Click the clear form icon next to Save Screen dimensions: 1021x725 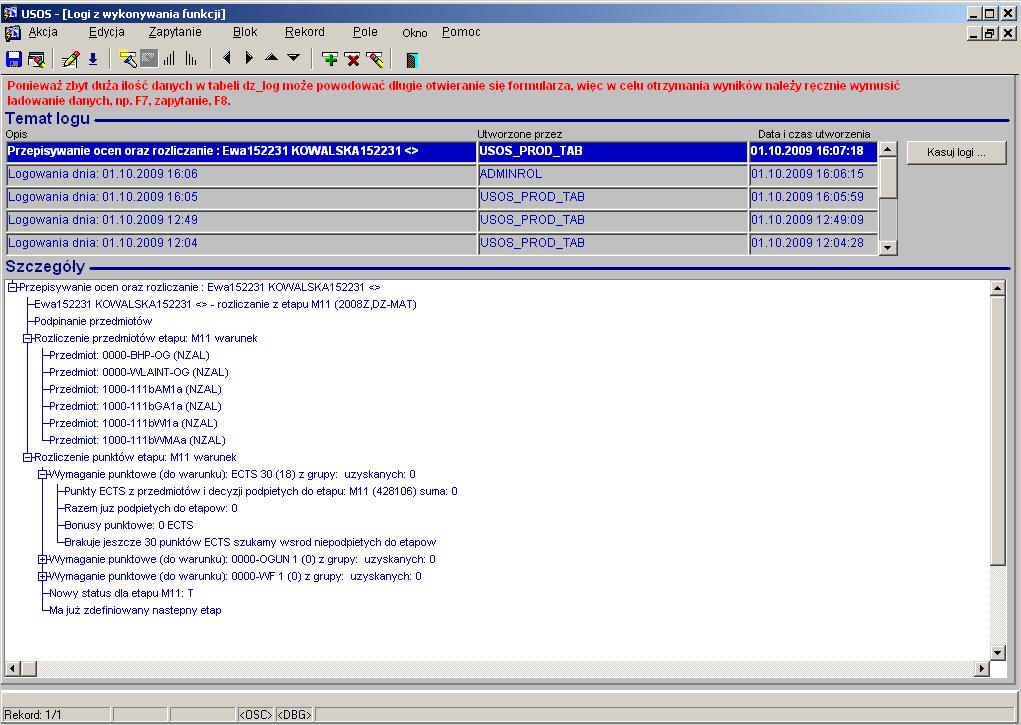[36, 59]
